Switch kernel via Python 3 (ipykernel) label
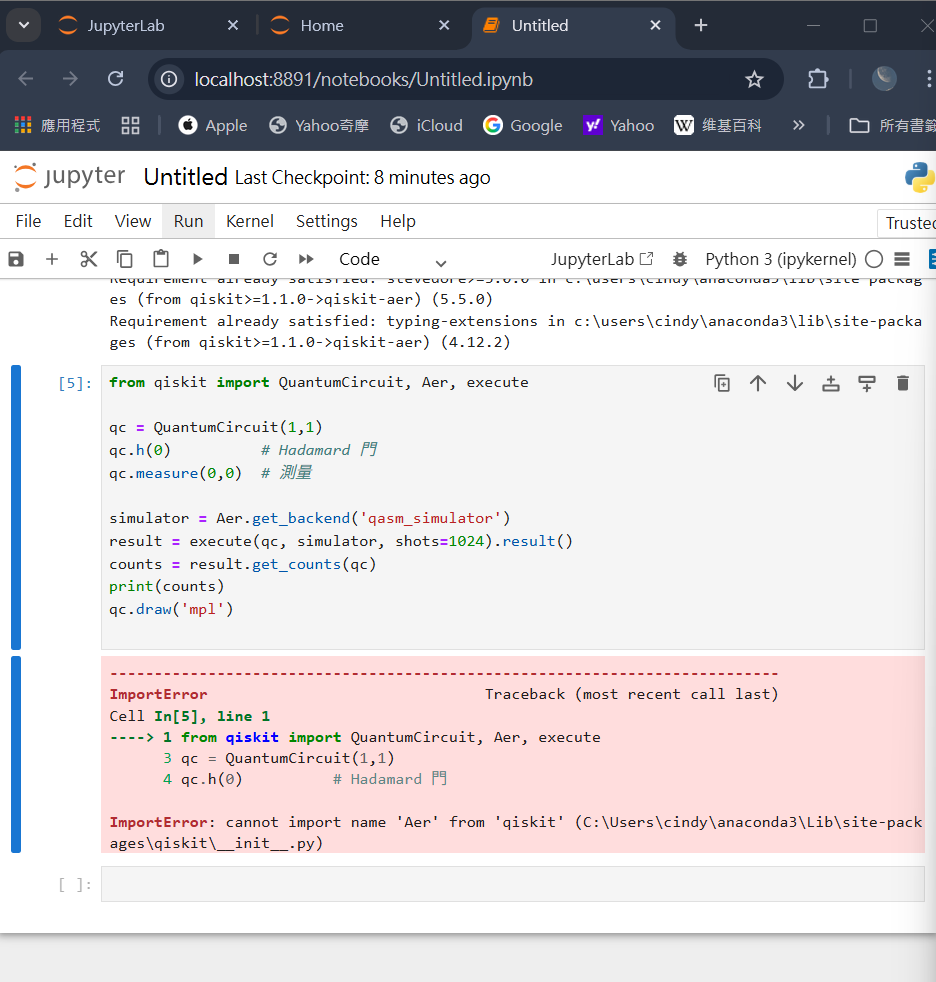Viewport: 936px width, 982px height. pyautogui.click(x=780, y=259)
